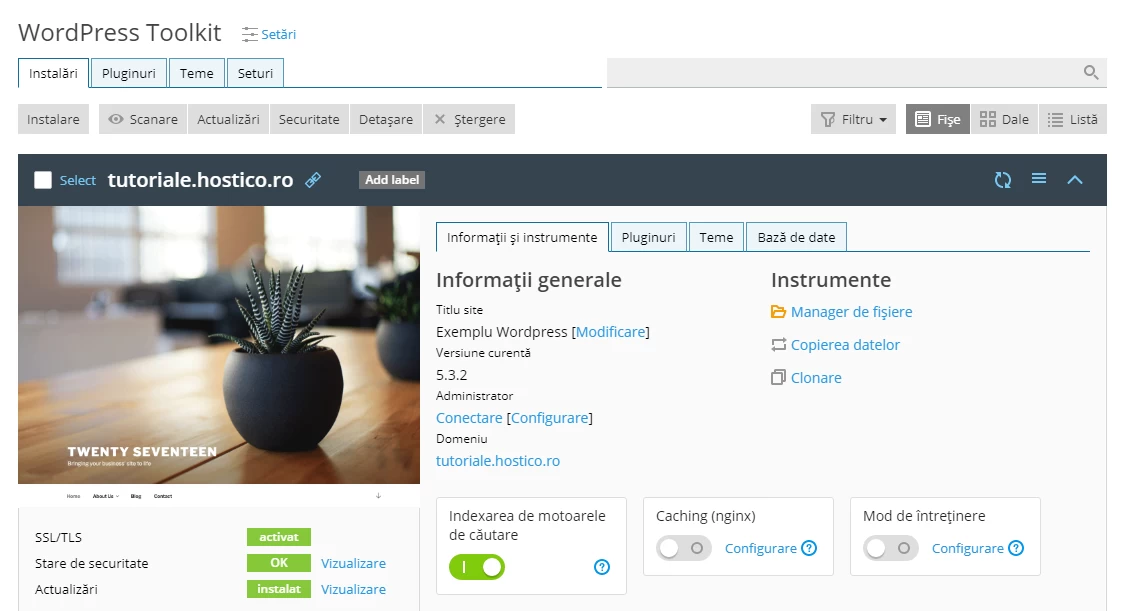Image resolution: width=1124 pixels, height=611 pixels.
Task: Open the site card hamburger menu
Action: pos(1038,180)
